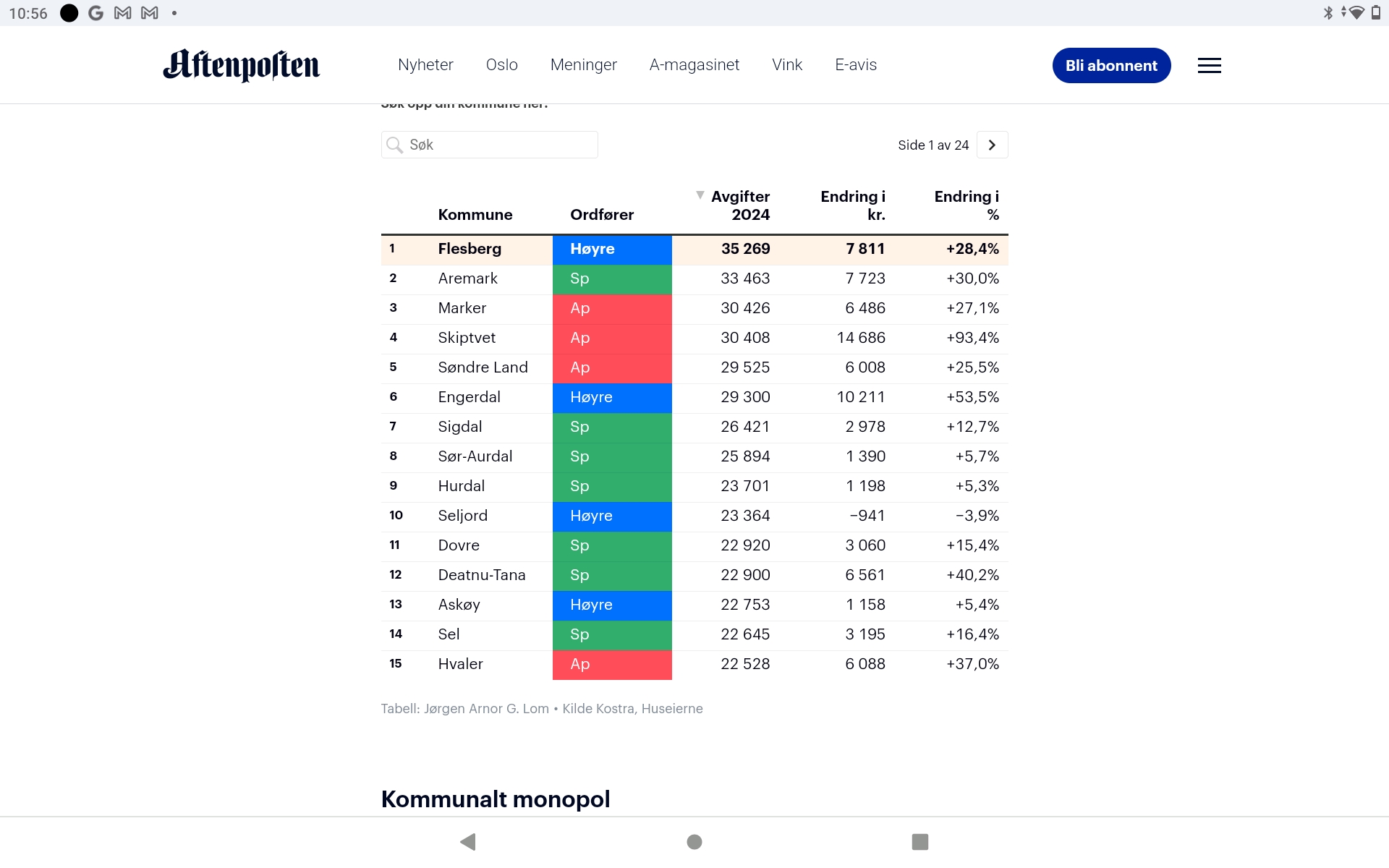Sort by Avgifter 2024 column arrow
The width and height of the screenshot is (1389, 868).
(x=700, y=195)
